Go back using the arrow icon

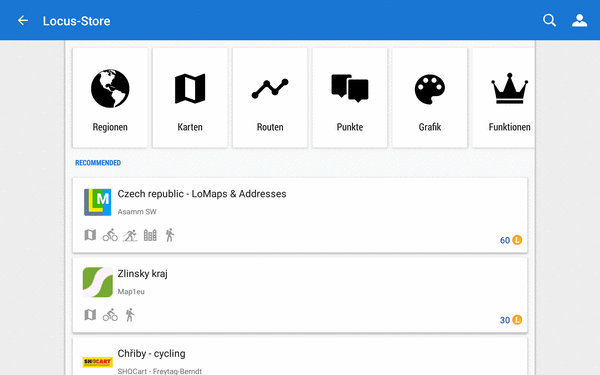pos(23,20)
